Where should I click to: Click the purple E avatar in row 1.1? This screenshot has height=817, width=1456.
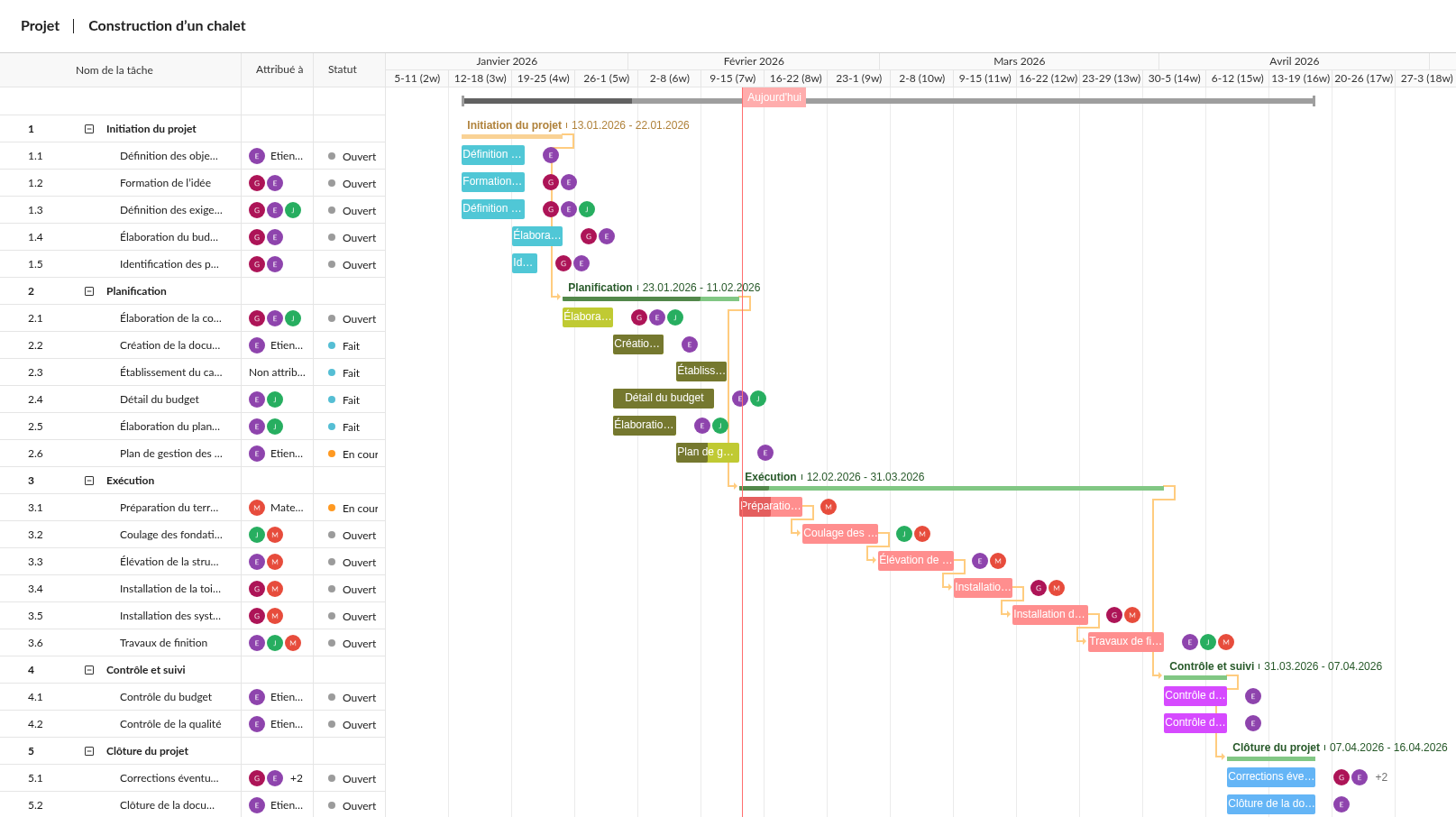tap(257, 156)
